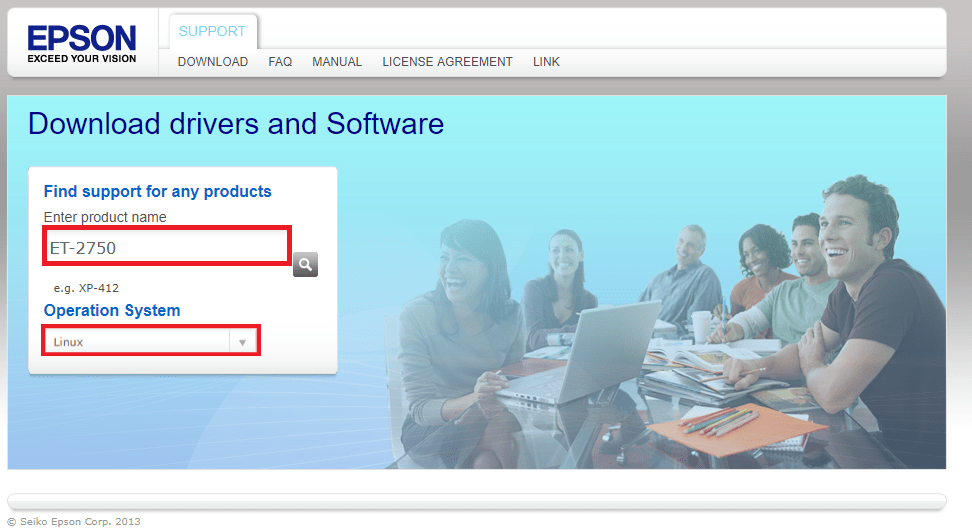The image size is (972, 532).
Task: Open the MANUAL menu item
Action: tap(337, 62)
